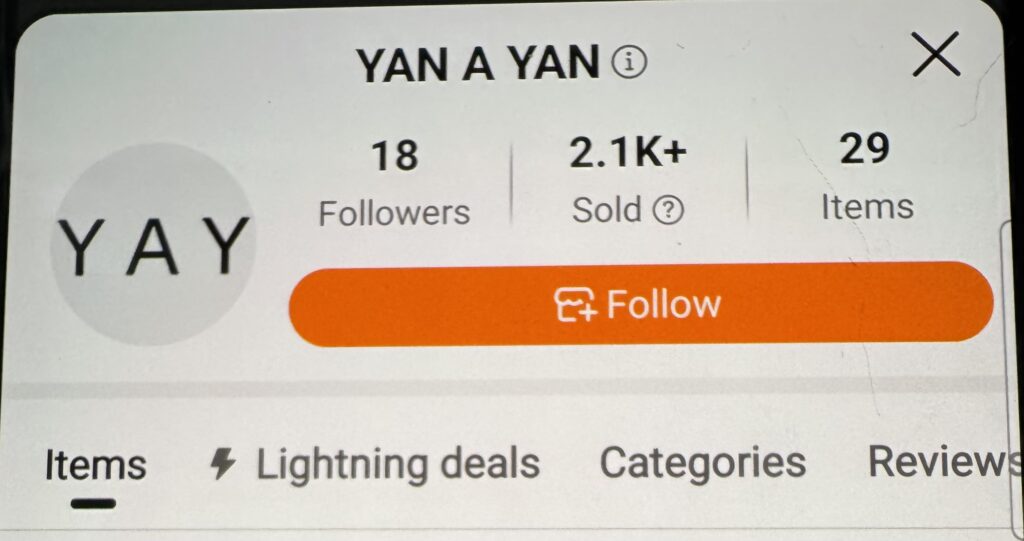Tap the question mark icon next to Sold
The height and width of the screenshot is (541, 1024).
[667, 211]
